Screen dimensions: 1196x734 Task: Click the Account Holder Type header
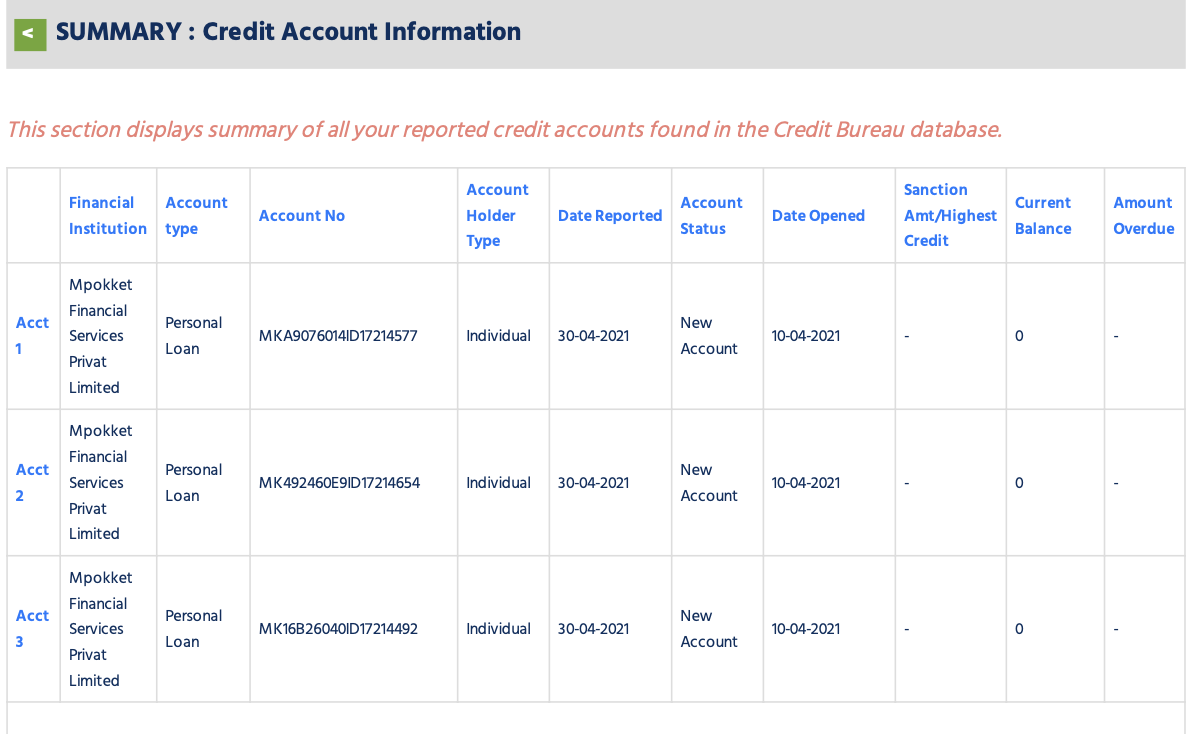[x=497, y=215]
